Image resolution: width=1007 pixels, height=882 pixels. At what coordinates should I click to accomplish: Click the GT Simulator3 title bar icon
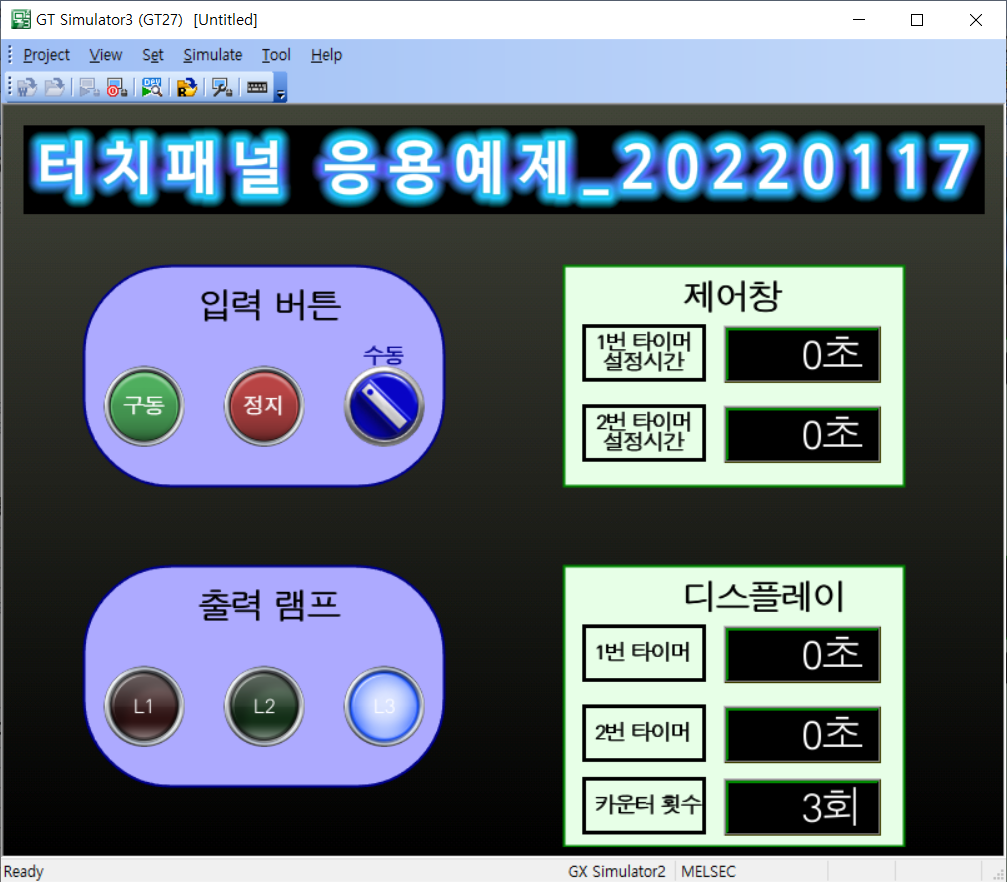point(21,19)
